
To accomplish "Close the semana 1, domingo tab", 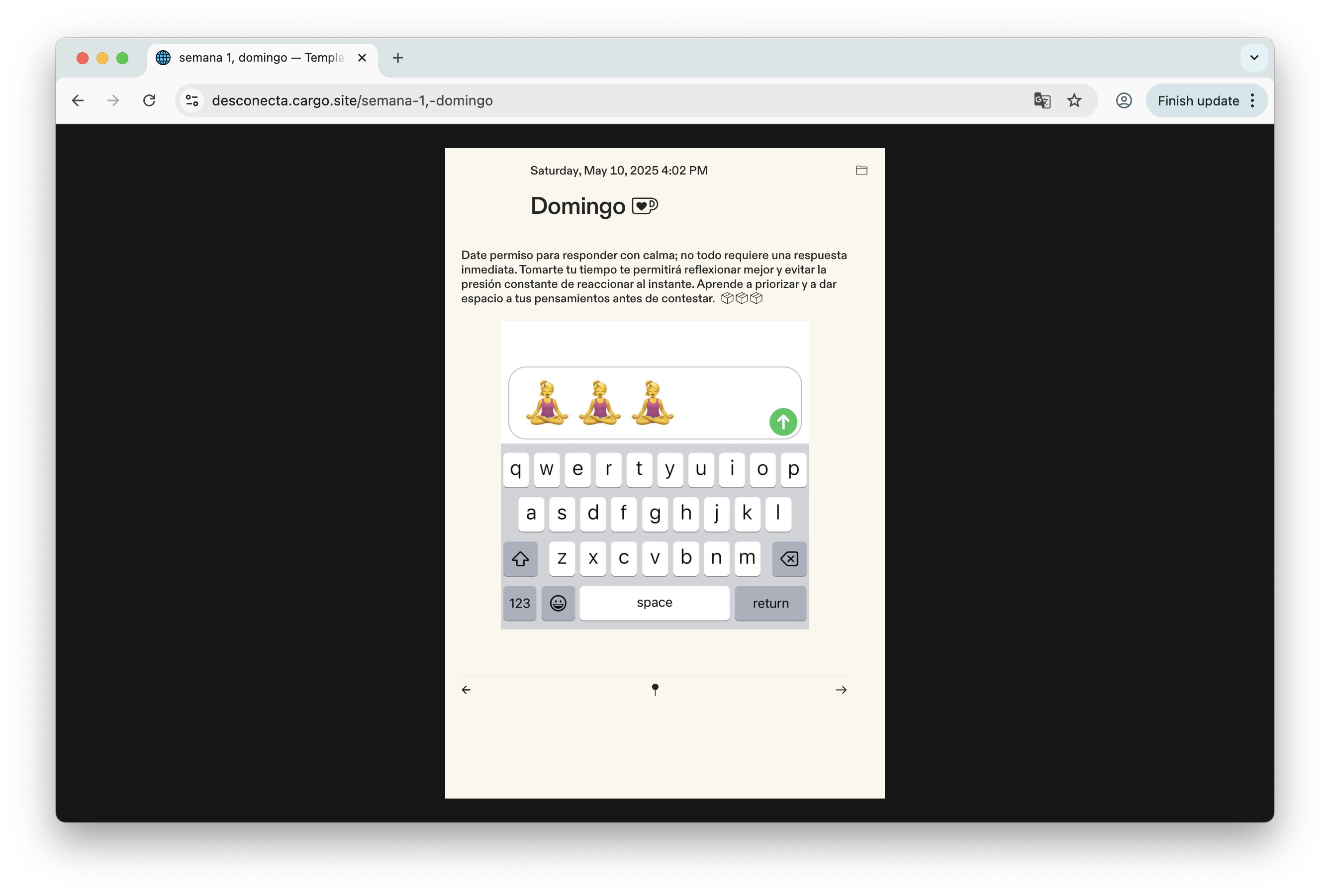I will click(x=362, y=58).
